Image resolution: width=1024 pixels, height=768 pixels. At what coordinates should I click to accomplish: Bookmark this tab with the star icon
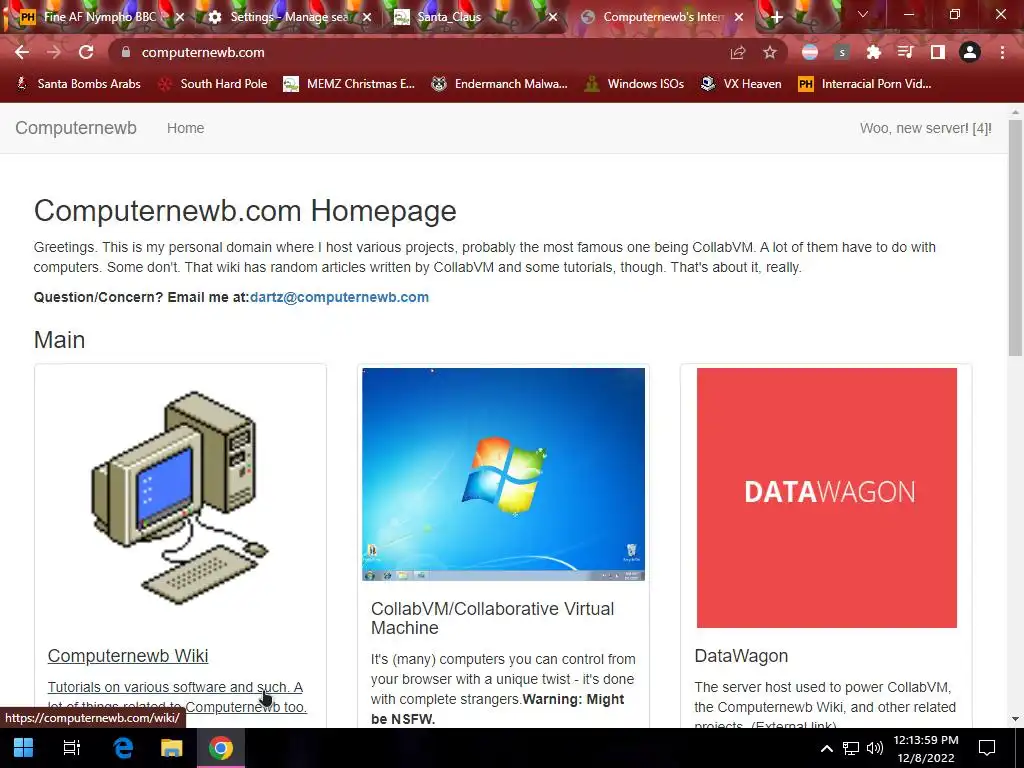pos(770,52)
